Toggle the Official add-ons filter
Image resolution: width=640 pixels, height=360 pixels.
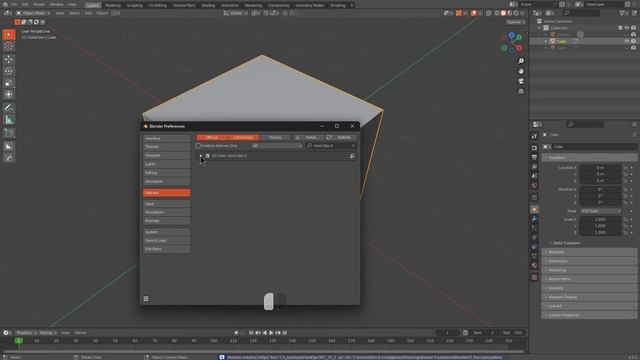click(212, 138)
